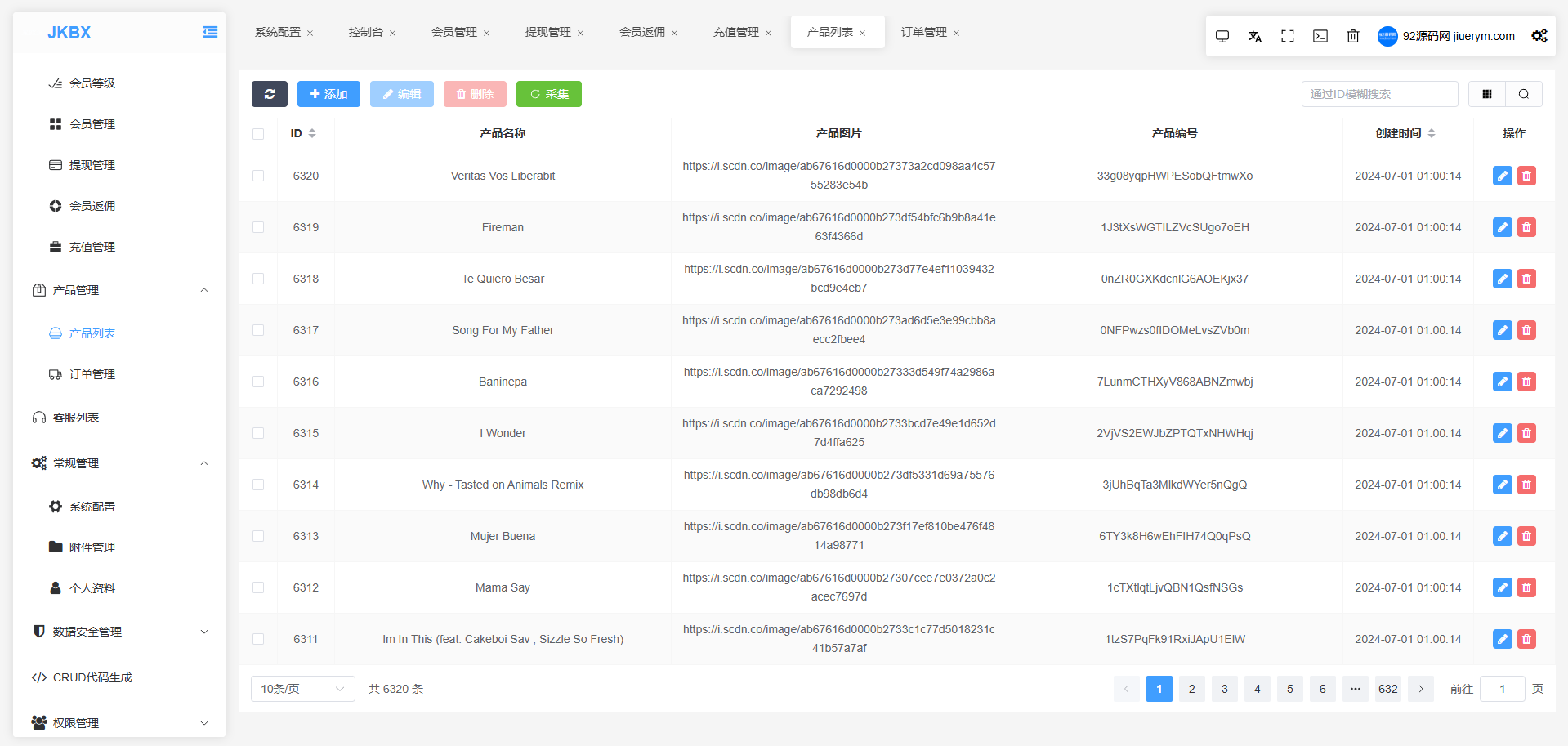Screen dimensions: 1568x746
Task: Open the terminal icon in the header
Action: click(x=1320, y=36)
